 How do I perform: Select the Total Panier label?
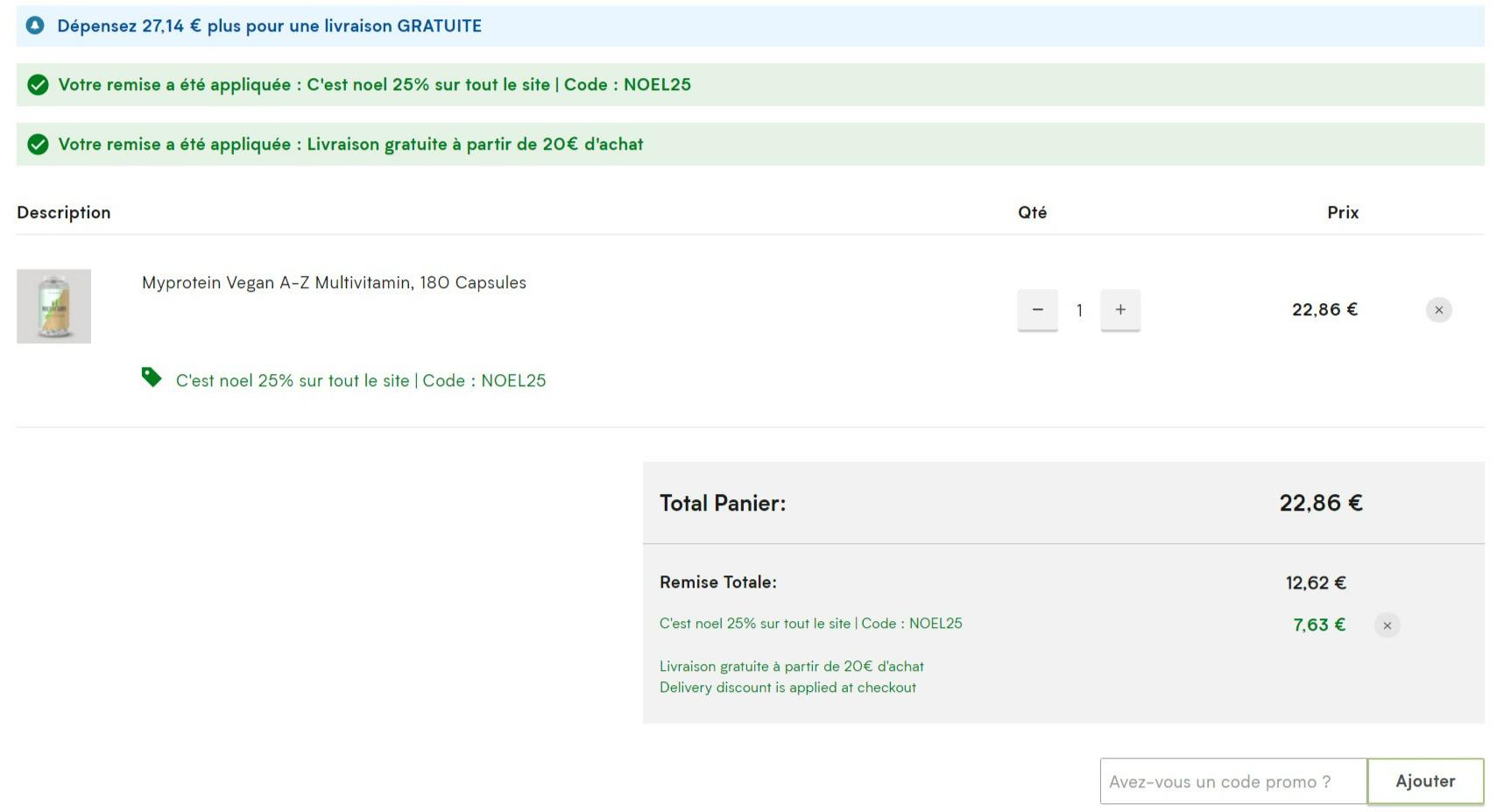pos(723,503)
